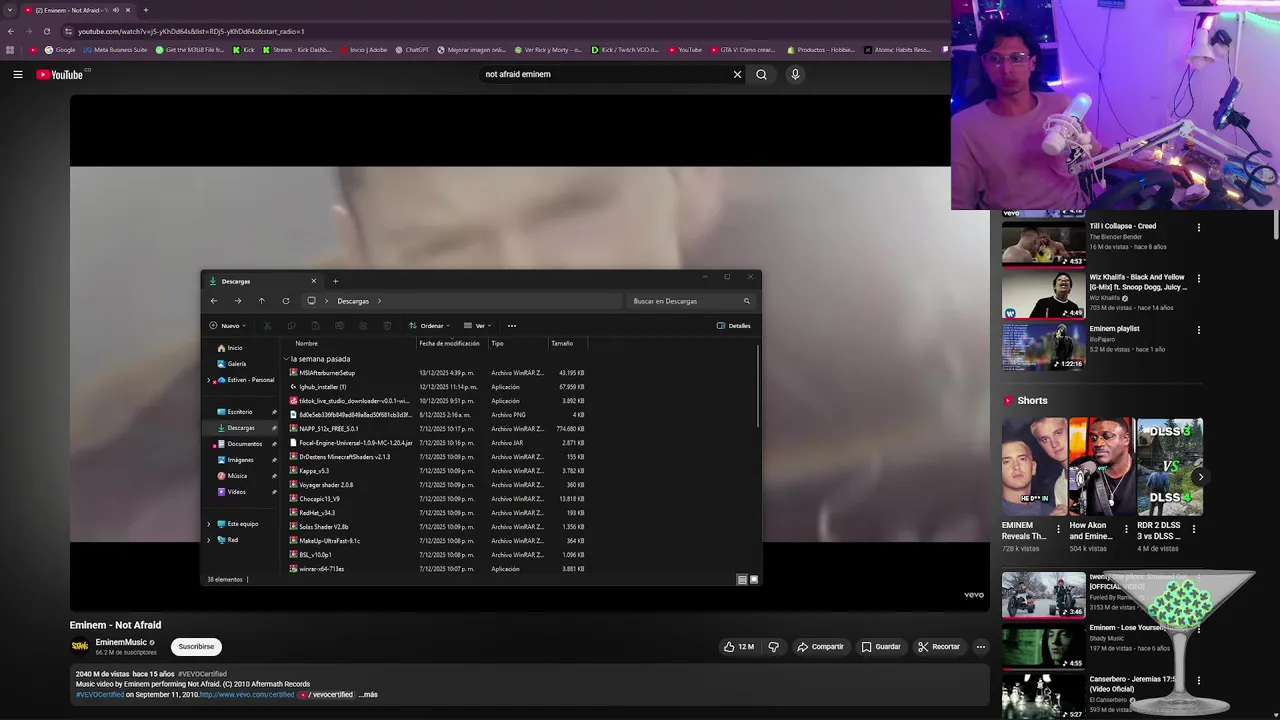Expand Este equipo tree node
This screenshot has height=720, width=1280.
pos(209,524)
